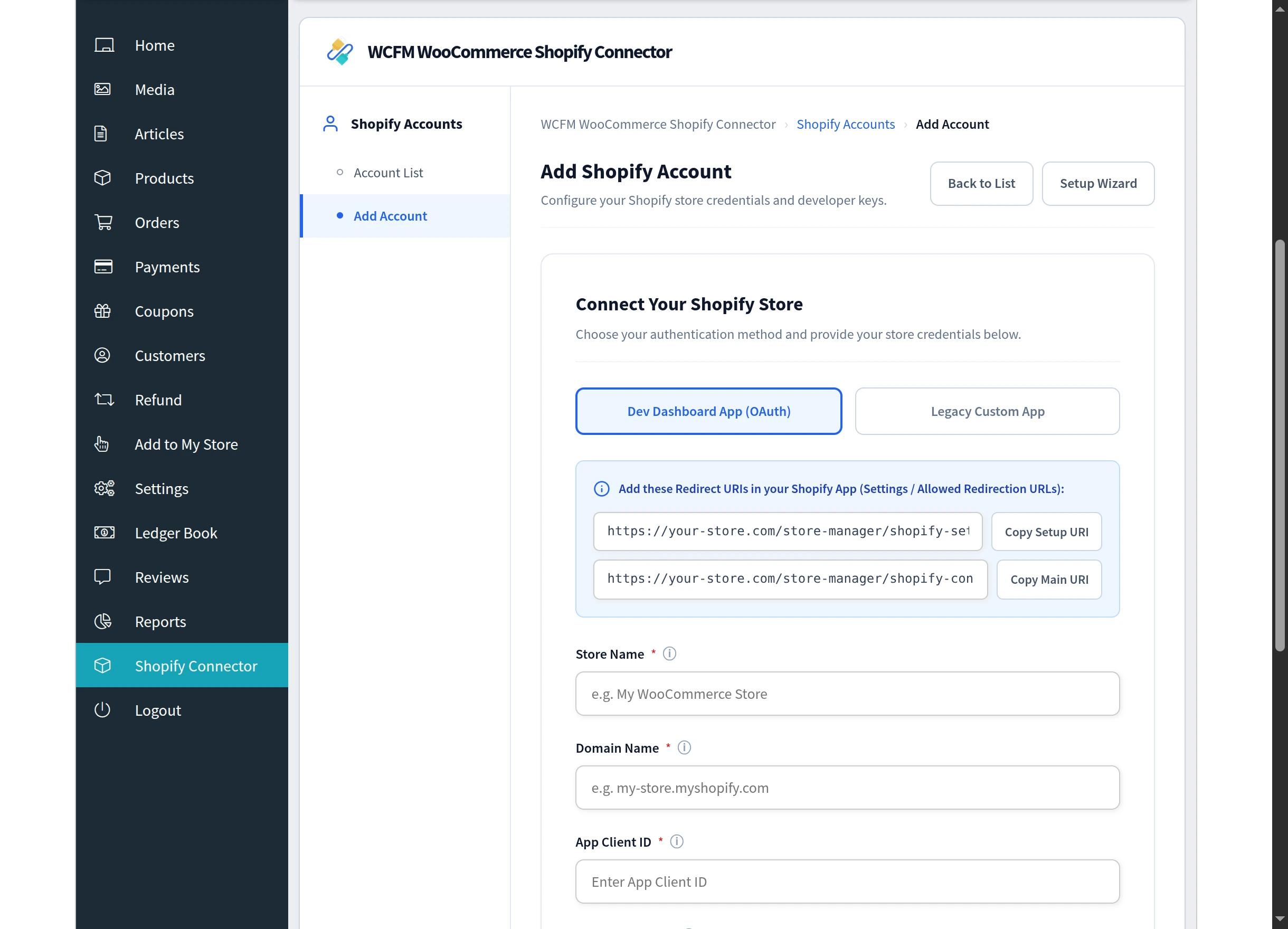The width and height of the screenshot is (1288, 929).
Task: Go to the Orders page
Action: tap(182, 222)
